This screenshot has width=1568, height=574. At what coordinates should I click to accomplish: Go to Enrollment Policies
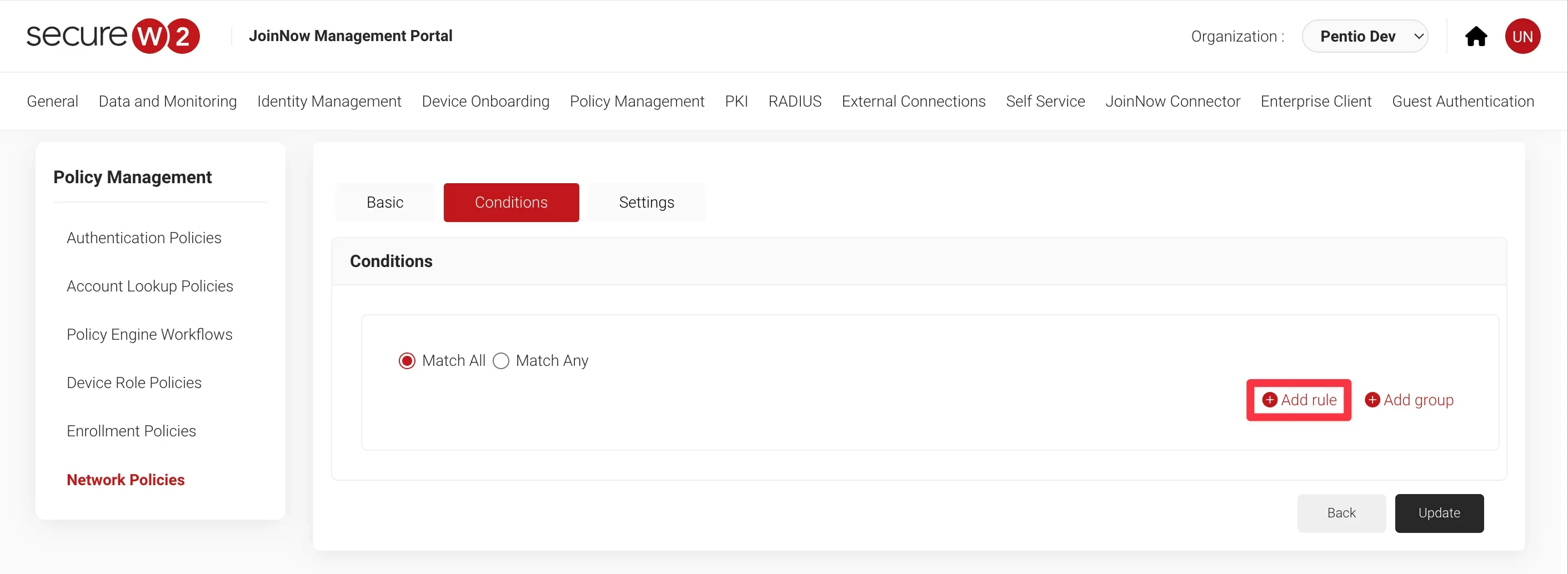(131, 431)
